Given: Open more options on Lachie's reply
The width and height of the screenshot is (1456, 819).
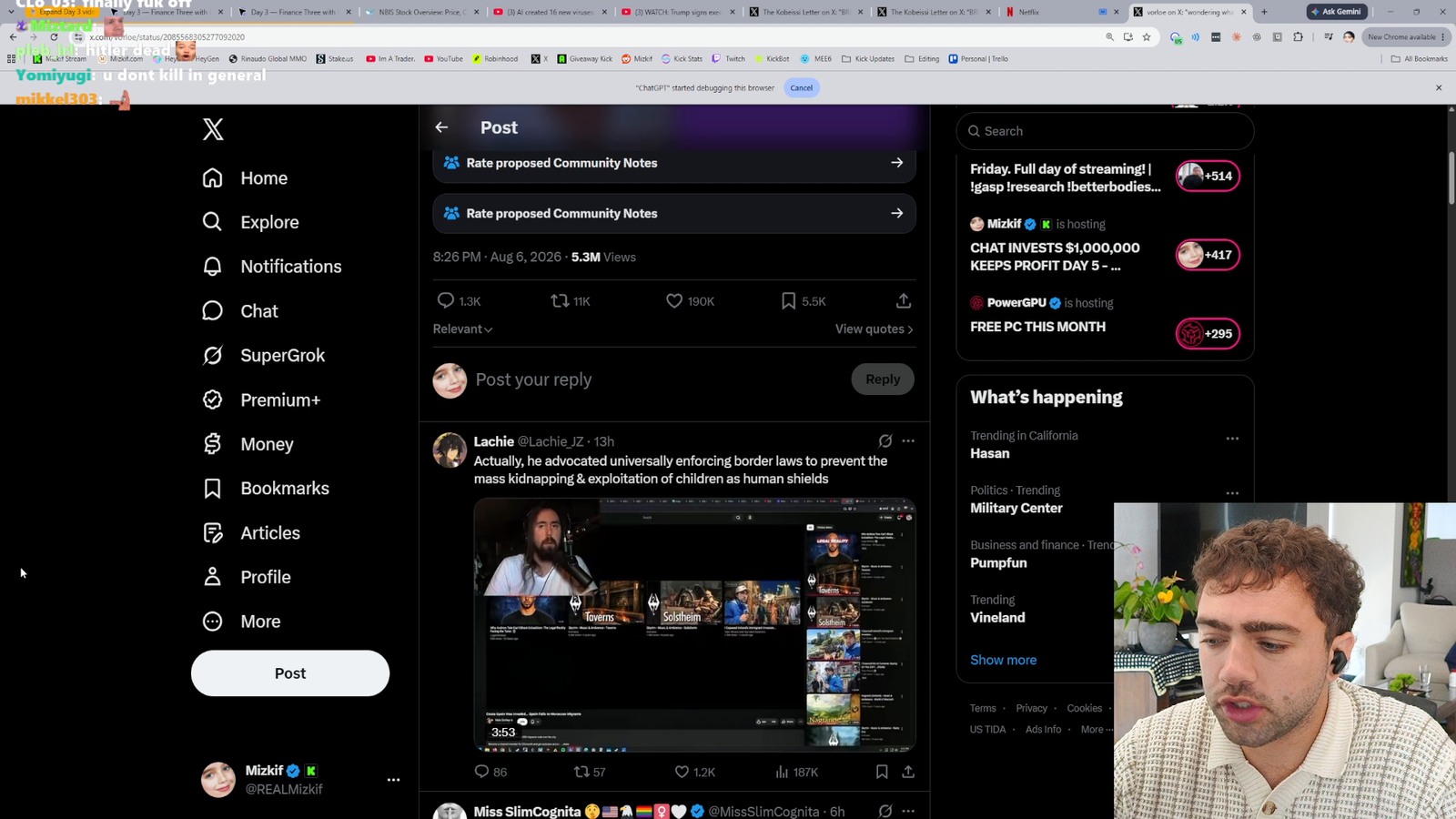Looking at the screenshot, I should 908,441.
